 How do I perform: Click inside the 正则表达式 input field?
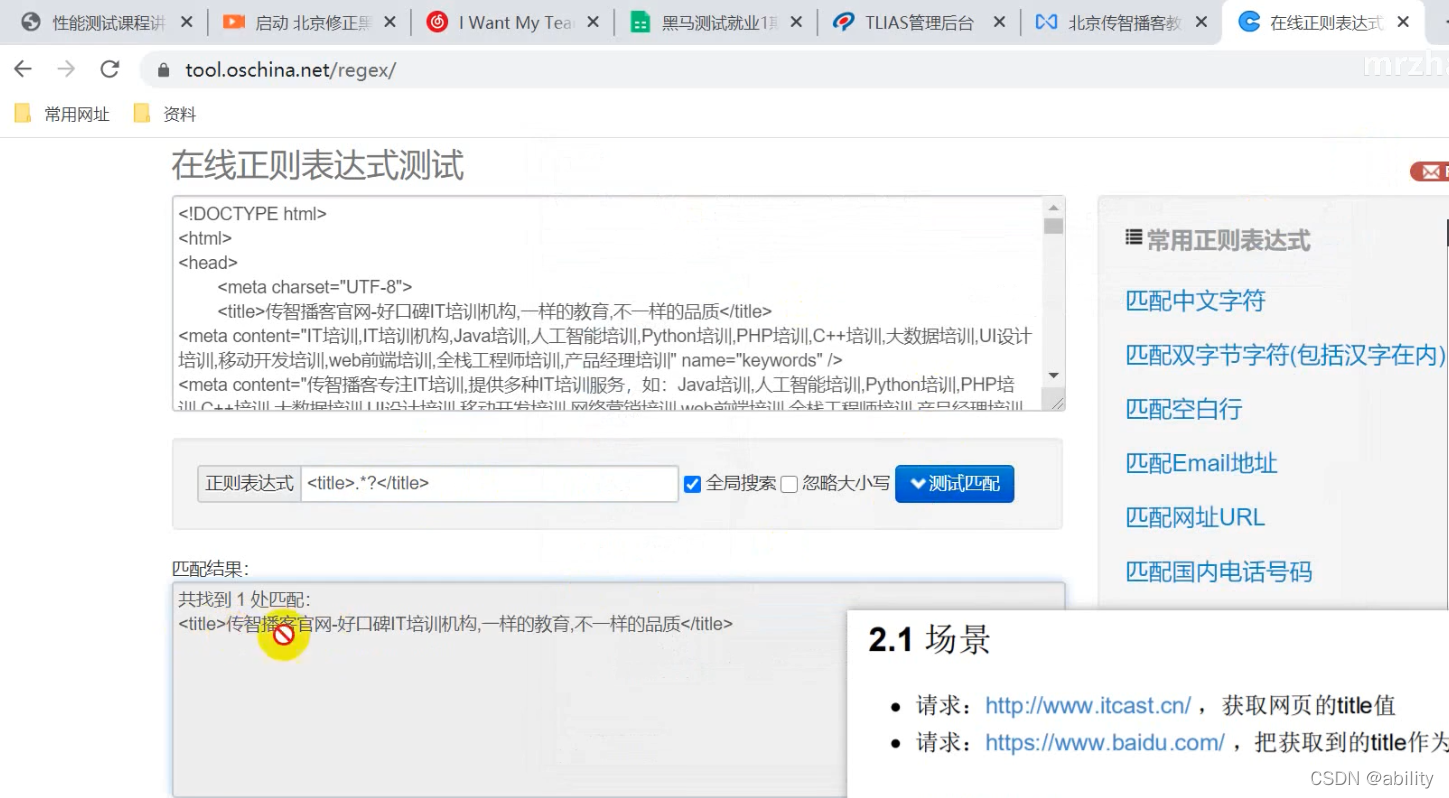click(488, 483)
